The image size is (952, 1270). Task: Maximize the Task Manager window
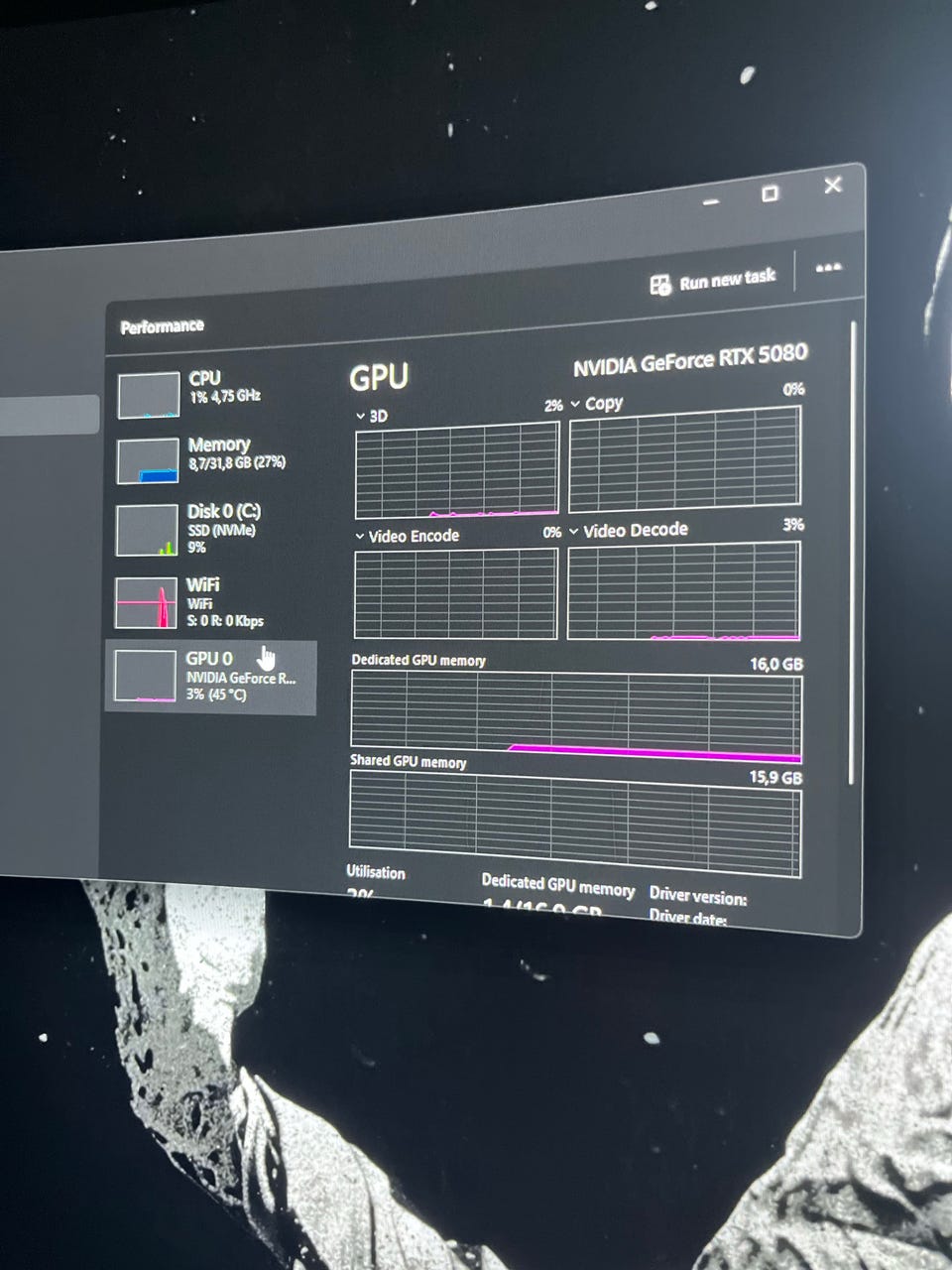(770, 193)
